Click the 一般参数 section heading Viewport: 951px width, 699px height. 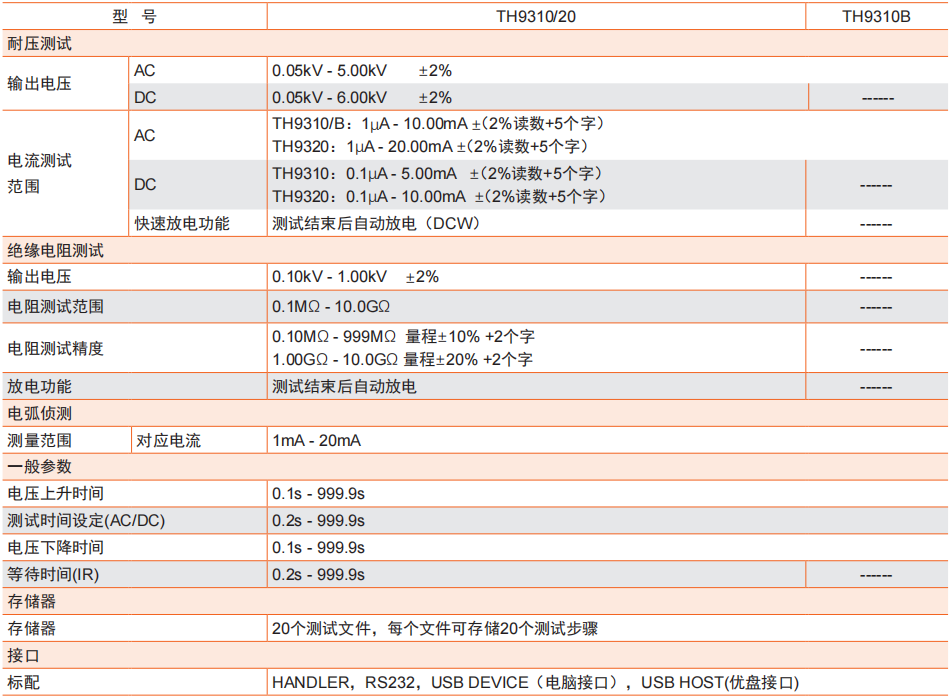(x=40, y=467)
